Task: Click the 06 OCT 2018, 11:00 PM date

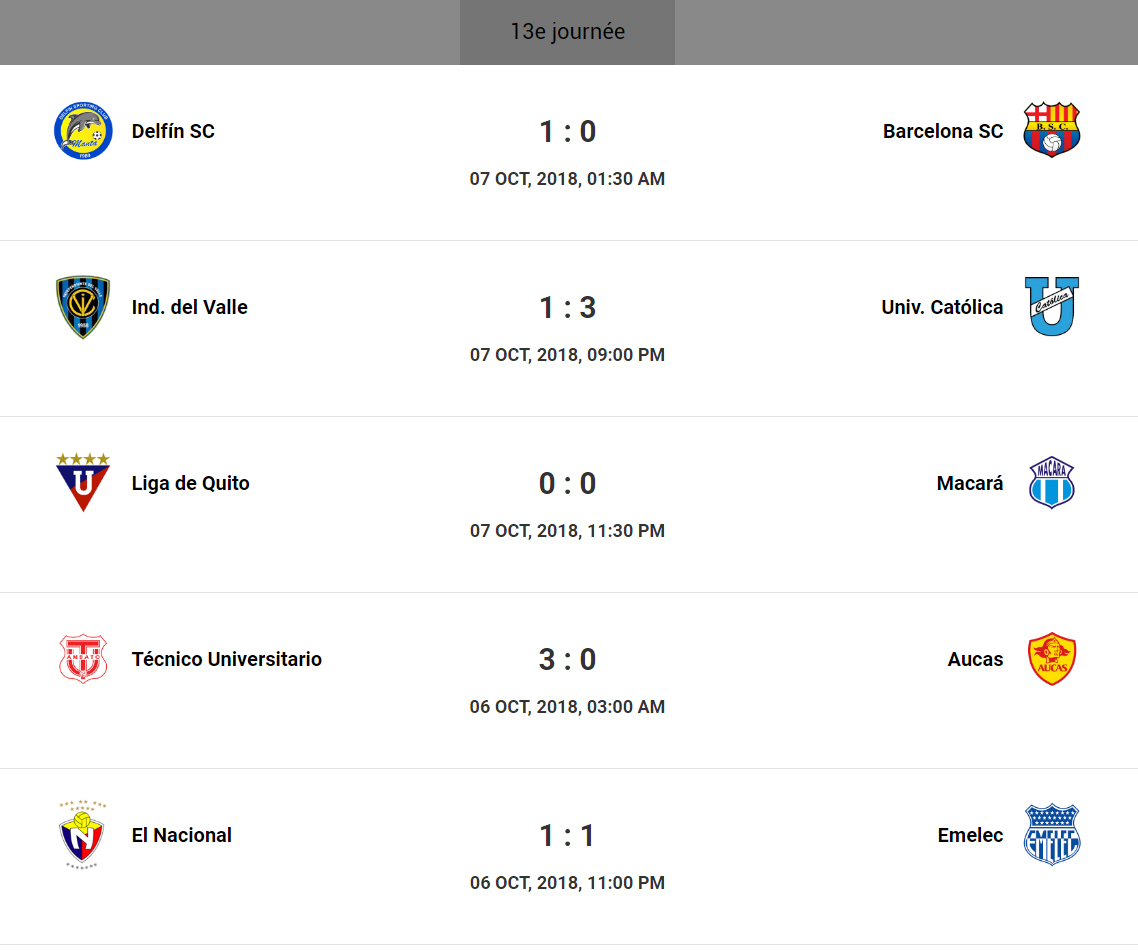Action: coord(567,883)
